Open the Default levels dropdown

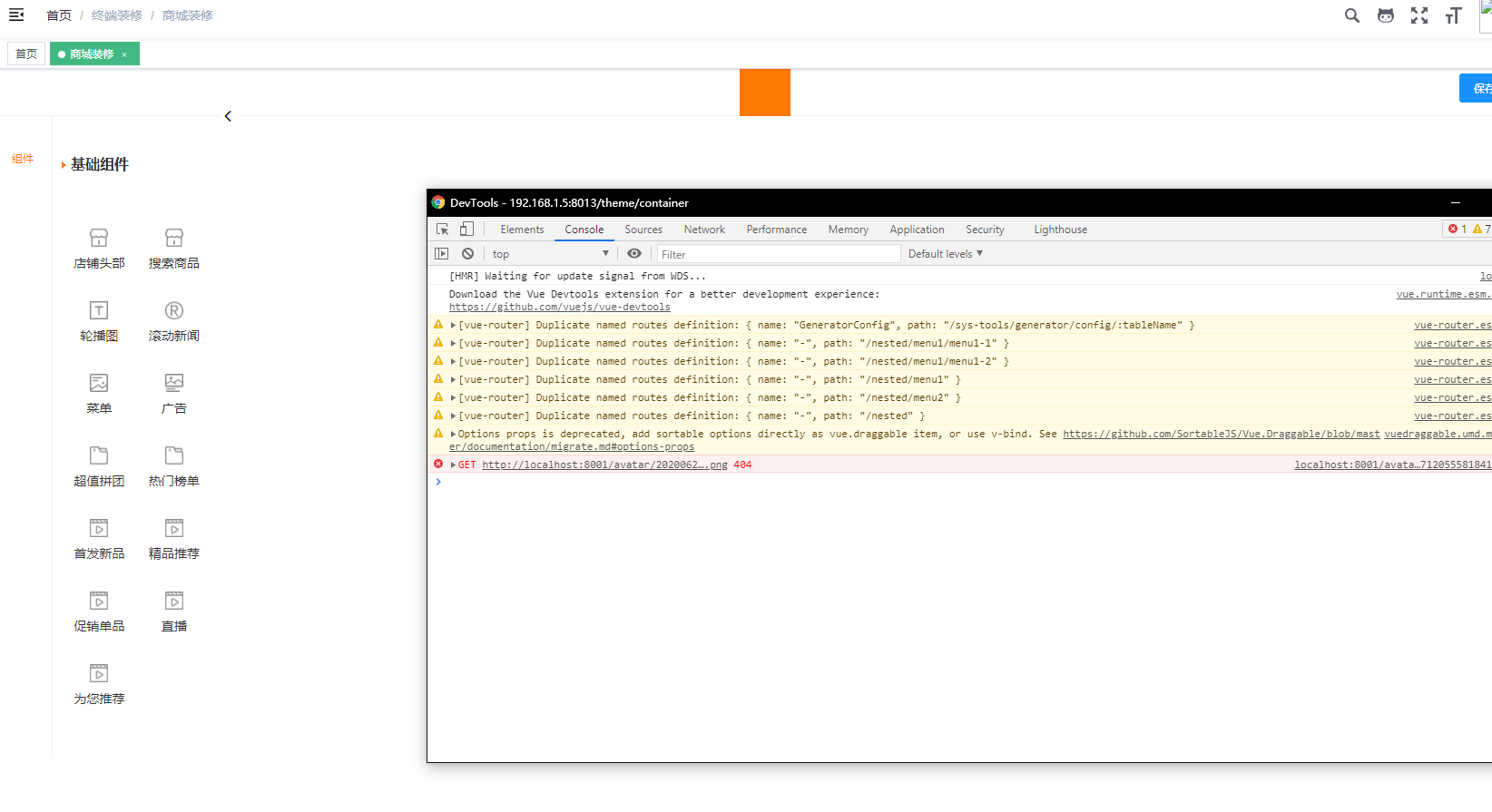[945, 254]
